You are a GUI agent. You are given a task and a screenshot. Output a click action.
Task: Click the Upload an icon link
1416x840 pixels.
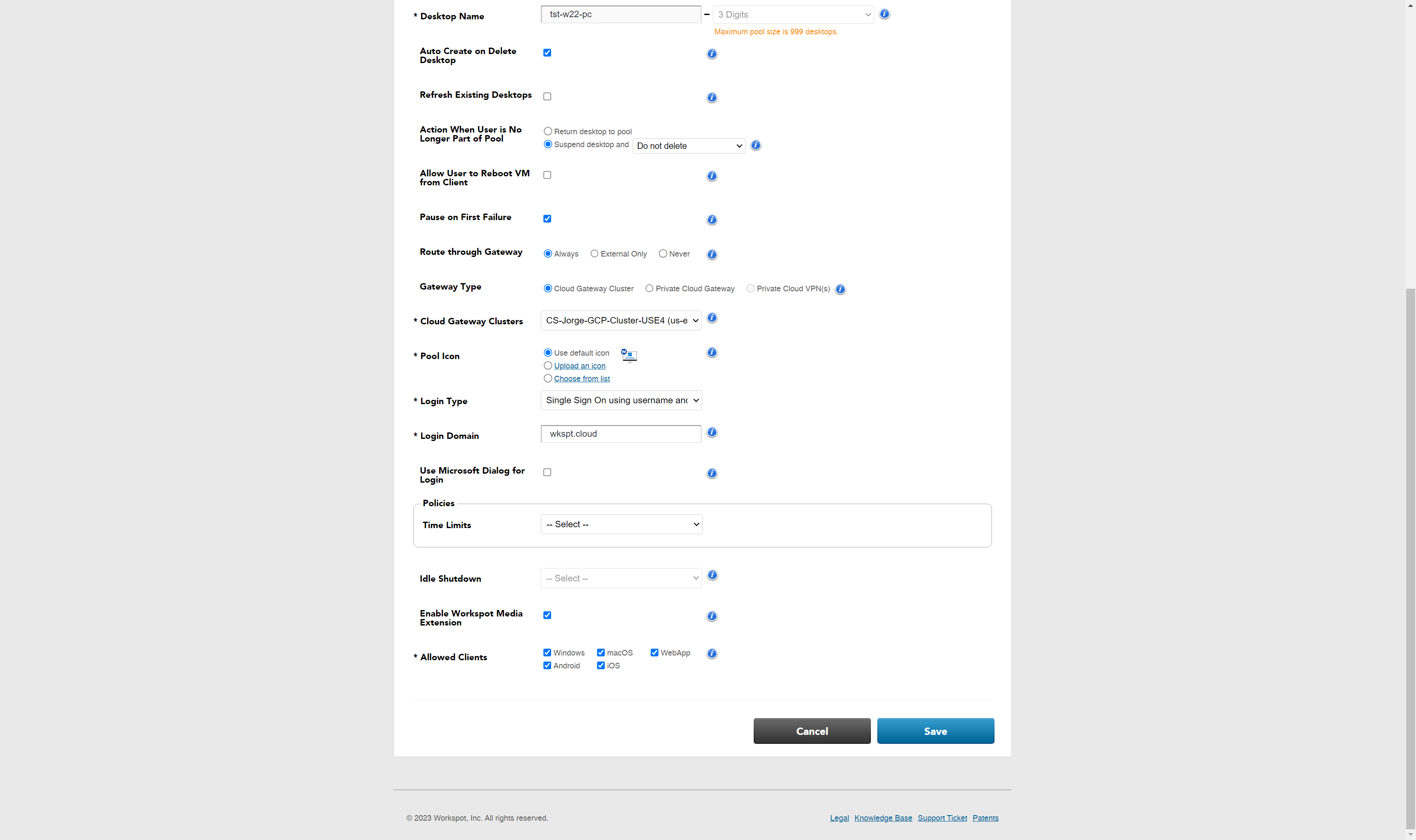579,366
